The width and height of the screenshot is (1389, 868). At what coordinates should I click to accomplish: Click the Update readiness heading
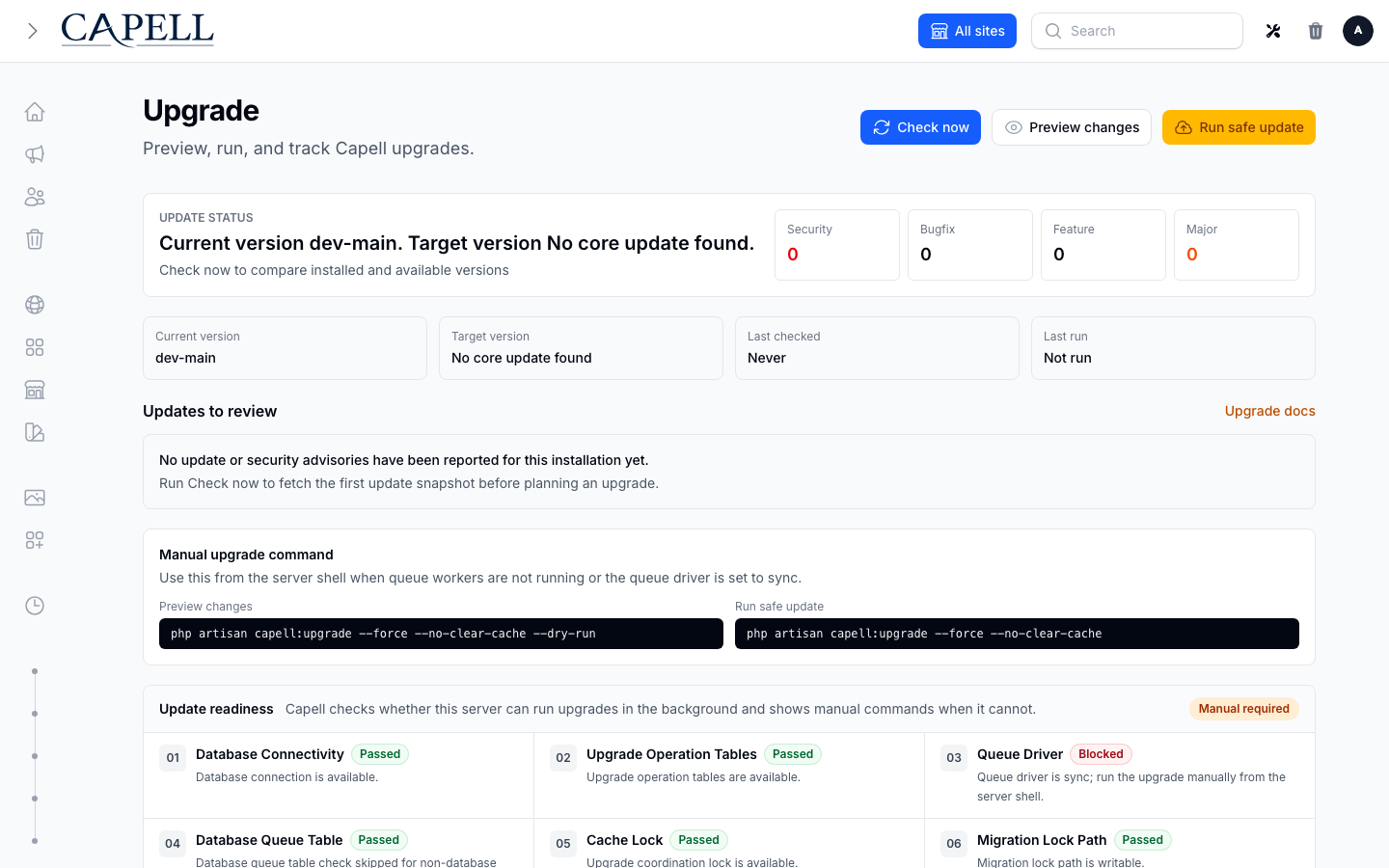point(216,709)
